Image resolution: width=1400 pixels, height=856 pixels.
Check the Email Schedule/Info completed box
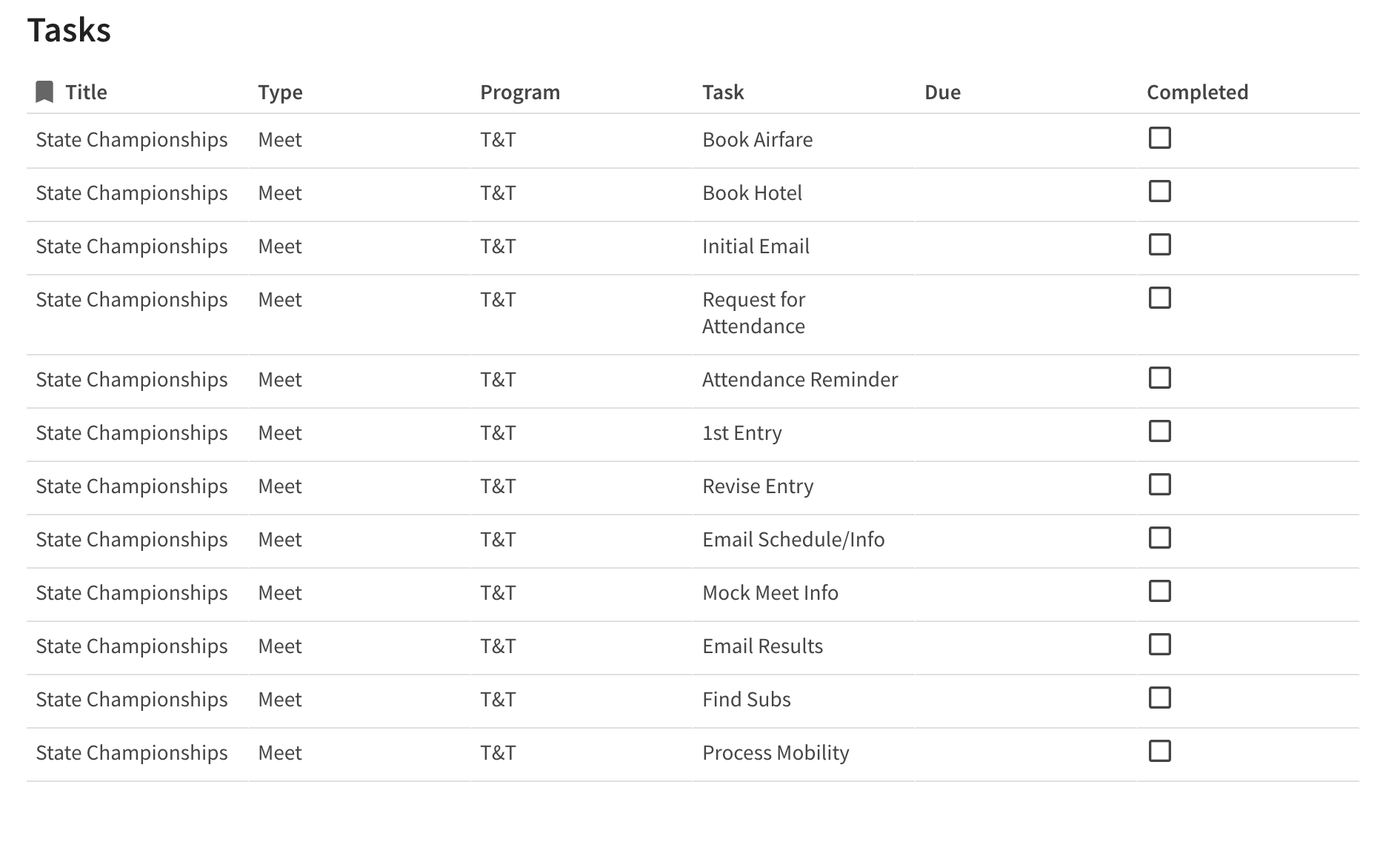coord(1159,538)
